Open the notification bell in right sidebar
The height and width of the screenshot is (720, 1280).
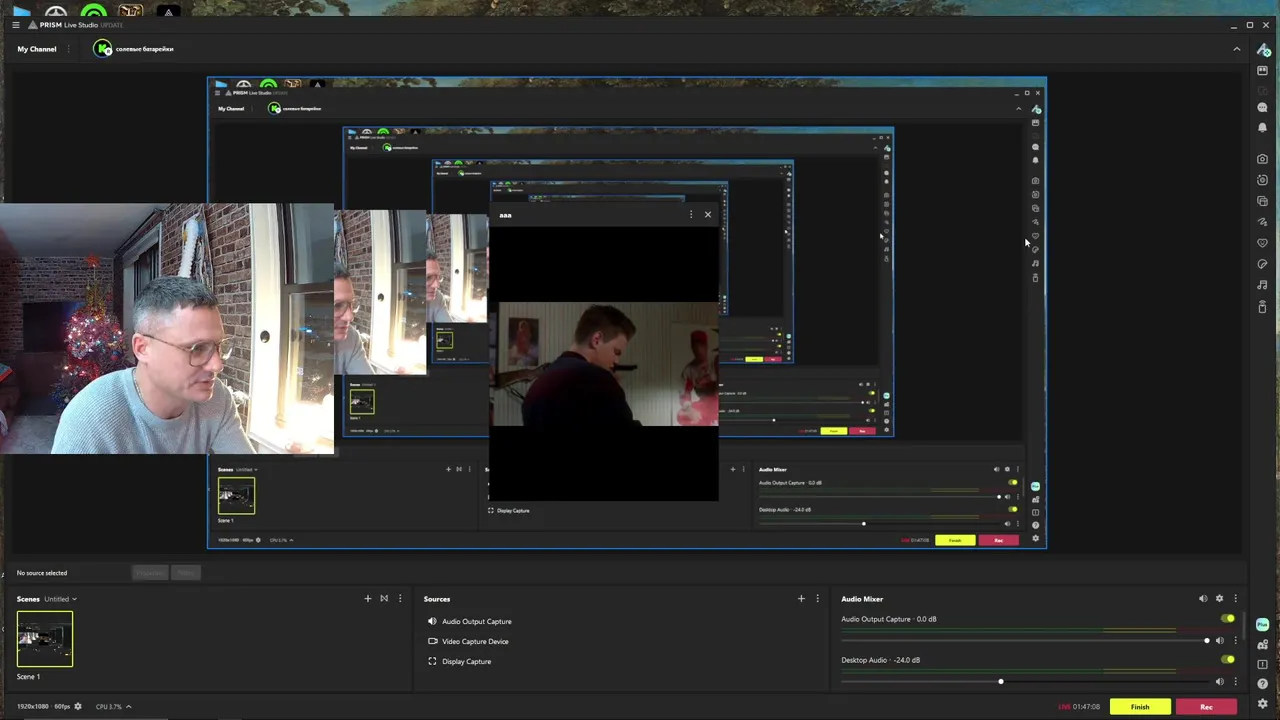pyautogui.click(x=1262, y=127)
